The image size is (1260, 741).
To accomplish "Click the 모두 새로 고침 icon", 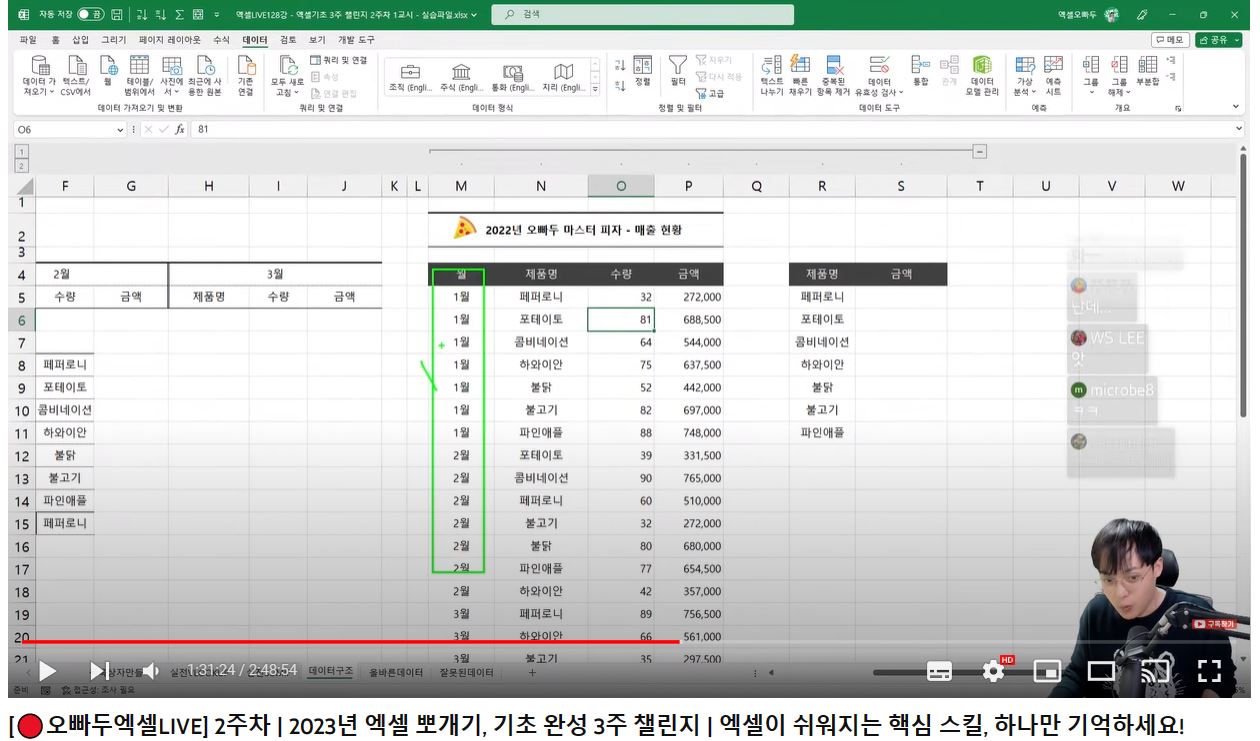I will coord(287,75).
